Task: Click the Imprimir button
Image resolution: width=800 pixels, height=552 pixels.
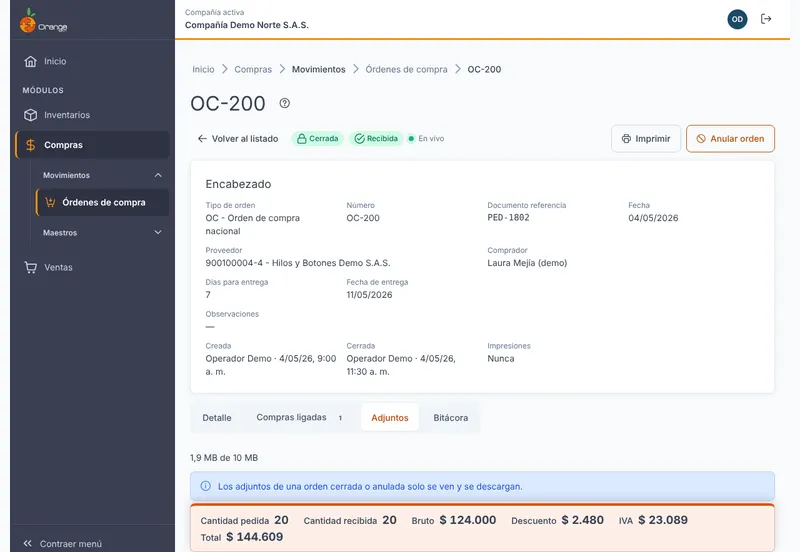Action: 646,139
